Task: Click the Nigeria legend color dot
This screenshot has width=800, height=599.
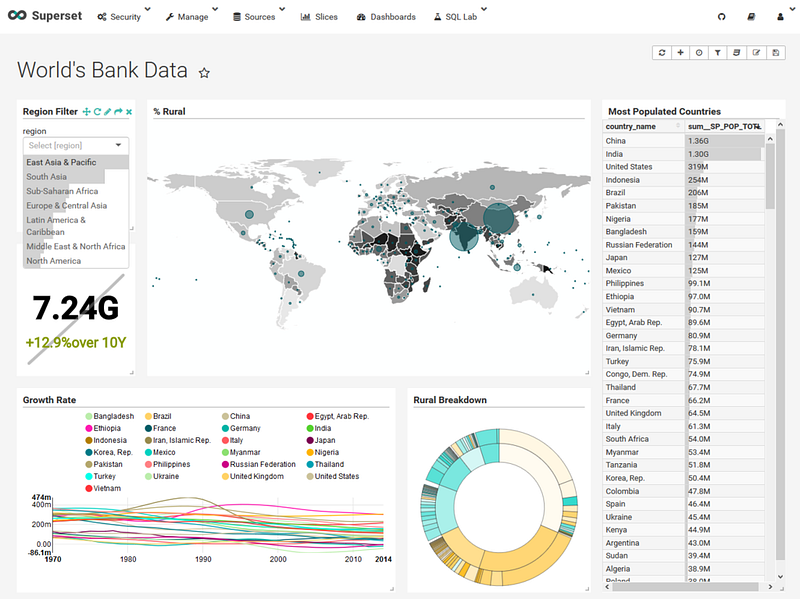Action: [310, 453]
